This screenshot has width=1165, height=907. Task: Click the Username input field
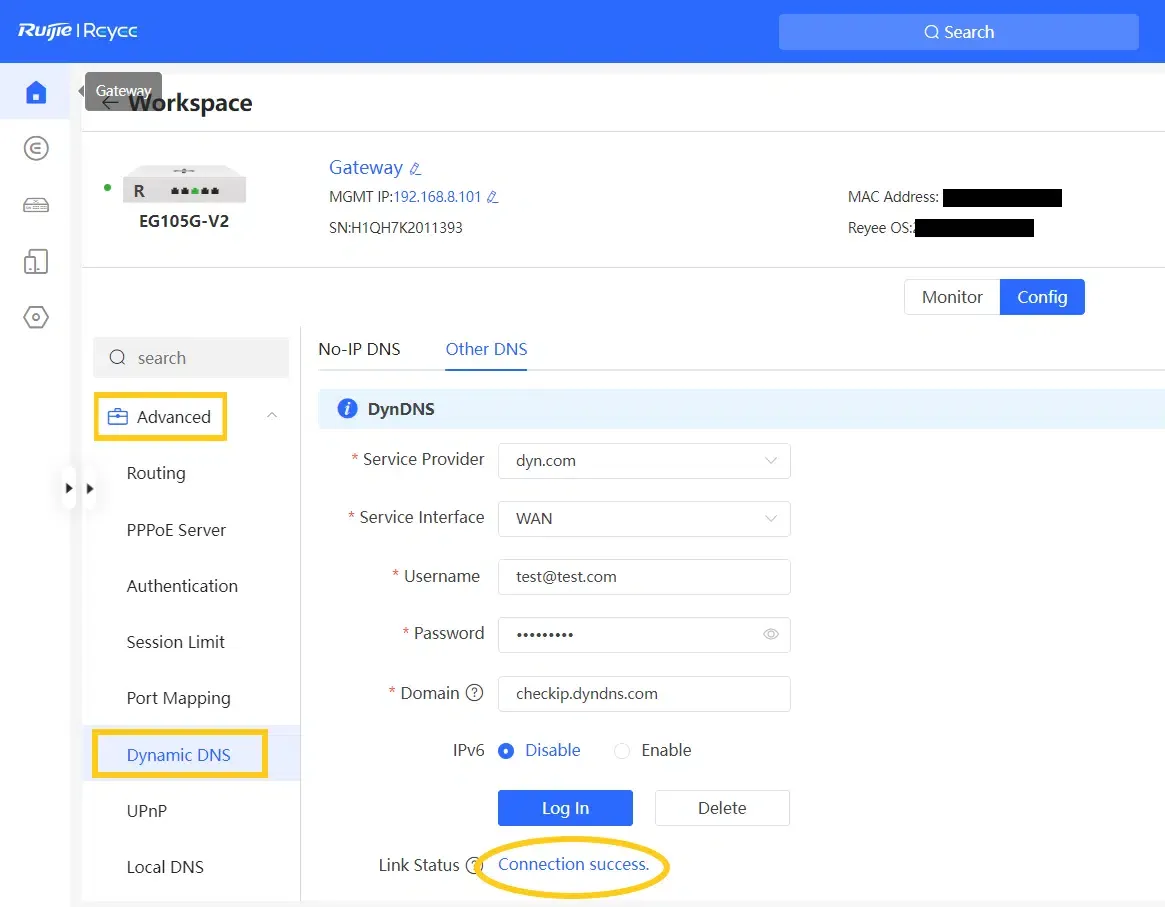pos(644,577)
